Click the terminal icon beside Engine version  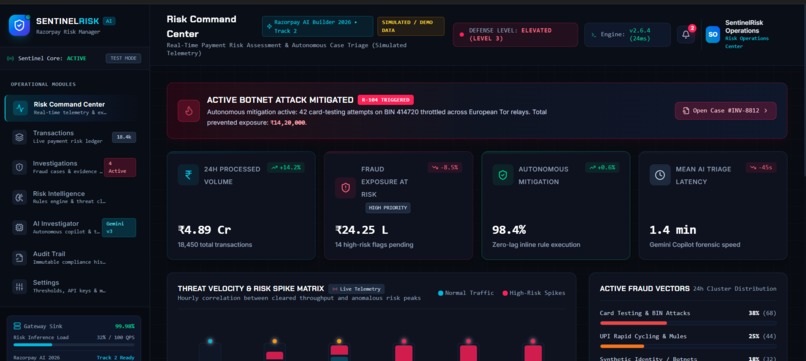click(x=594, y=34)
